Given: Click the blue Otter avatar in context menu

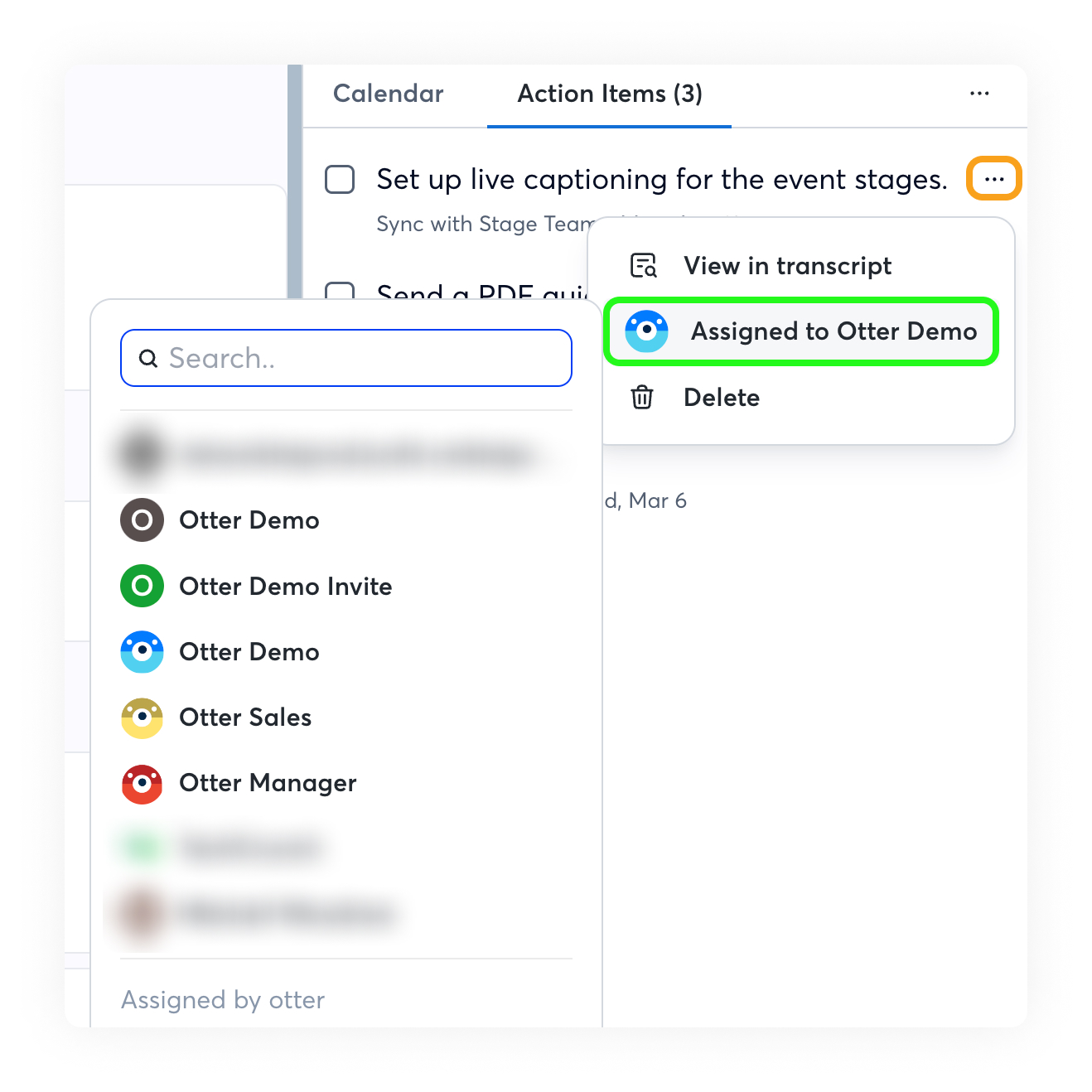Looking at the screenshot, I should point(646,331).
